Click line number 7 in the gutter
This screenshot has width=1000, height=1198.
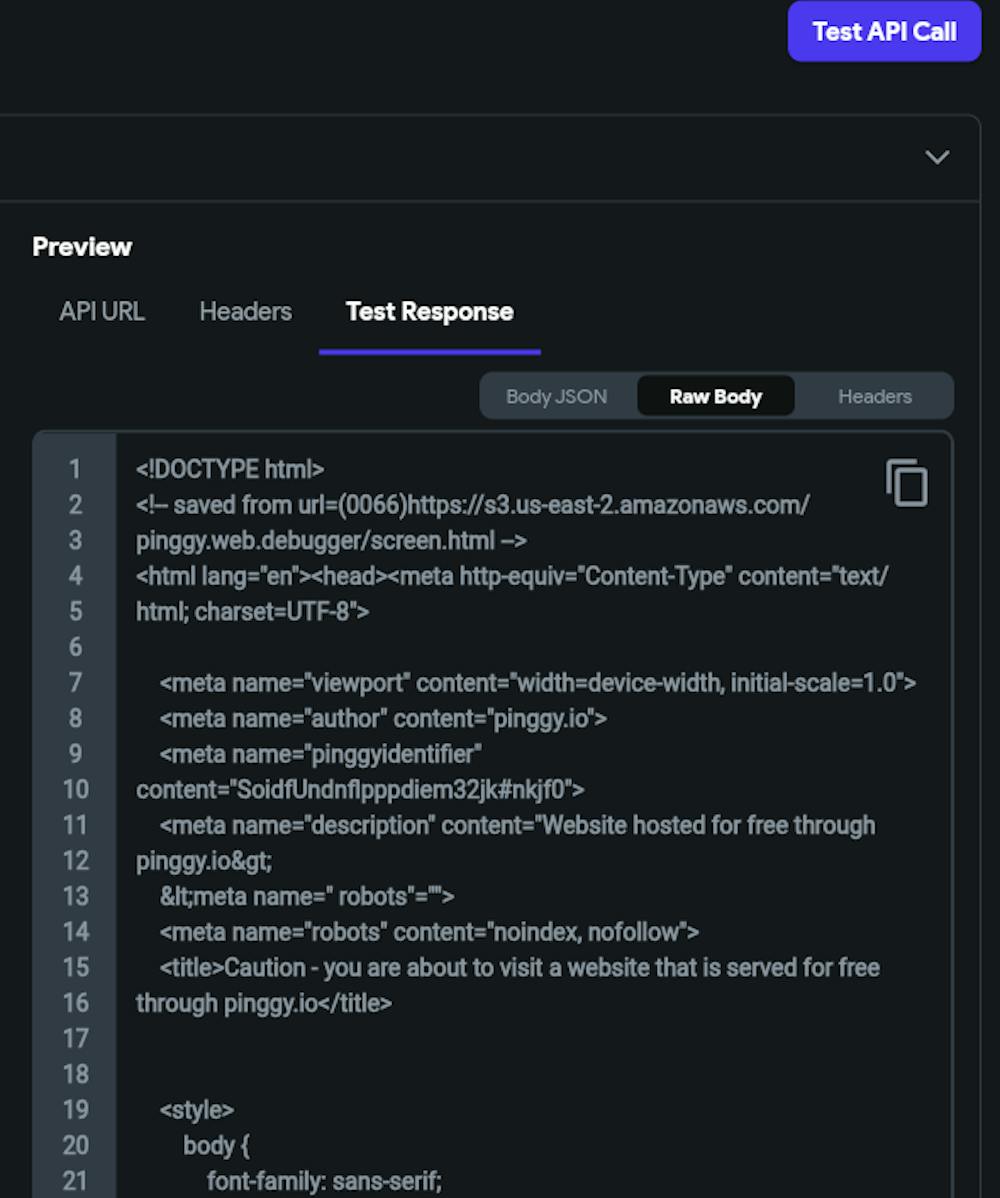coord(75,683)
